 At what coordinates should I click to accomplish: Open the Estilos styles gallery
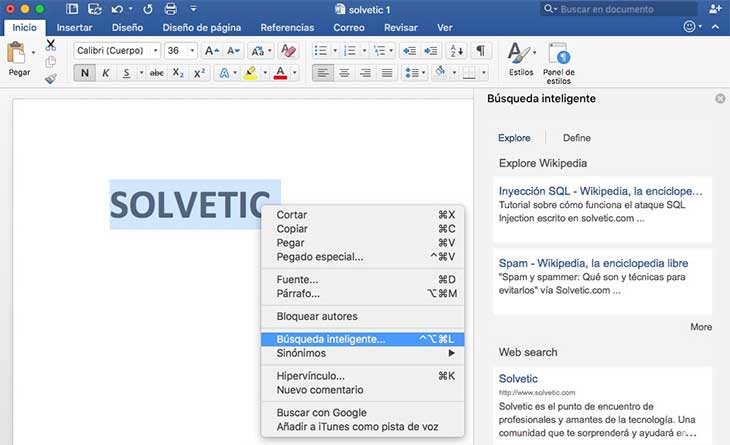tap(520, 60)
